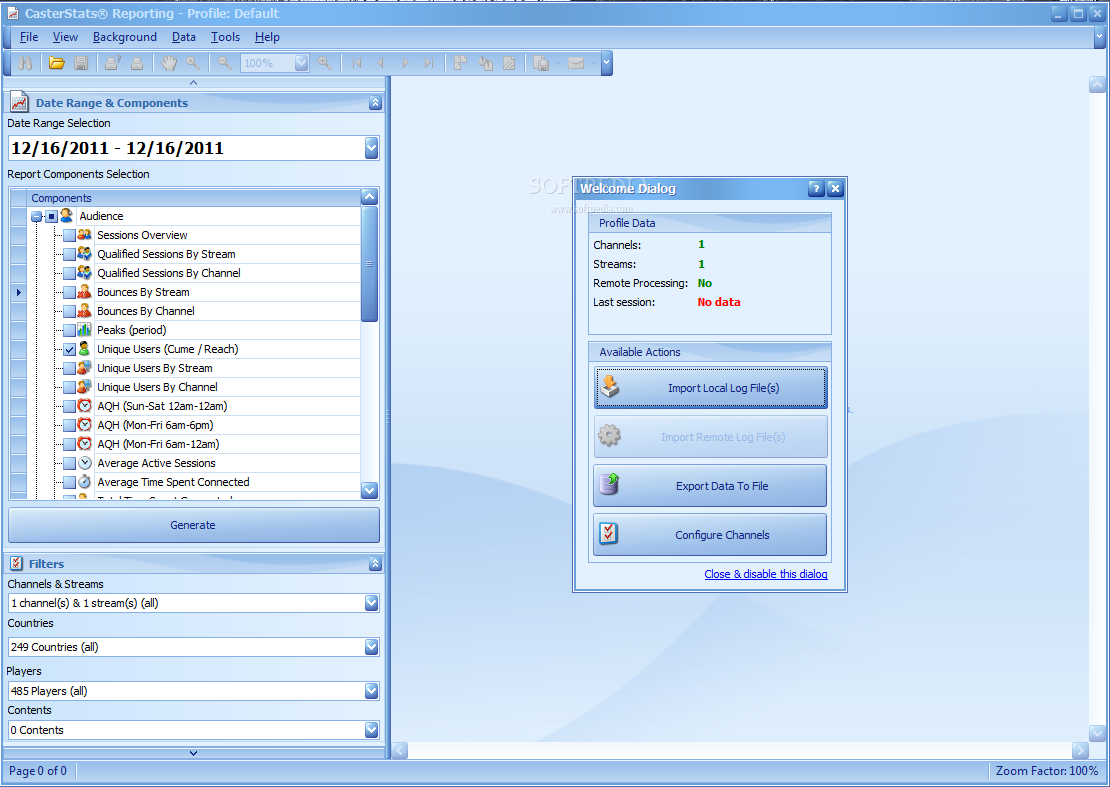1110x787 pixels.
Task: Open the Countries dropdown
Action: (x=372, y=647)
